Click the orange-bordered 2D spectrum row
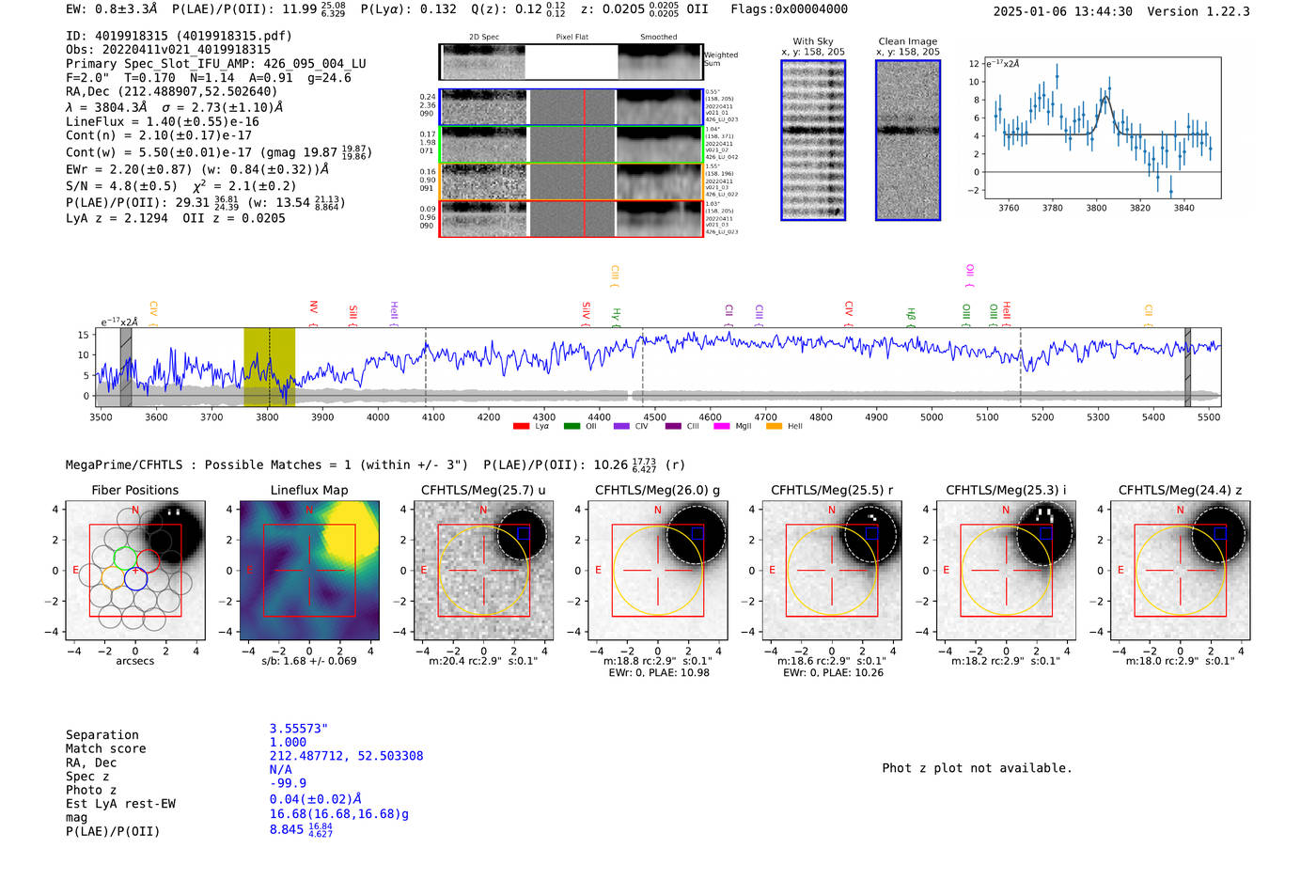 (x=571, y=181)
